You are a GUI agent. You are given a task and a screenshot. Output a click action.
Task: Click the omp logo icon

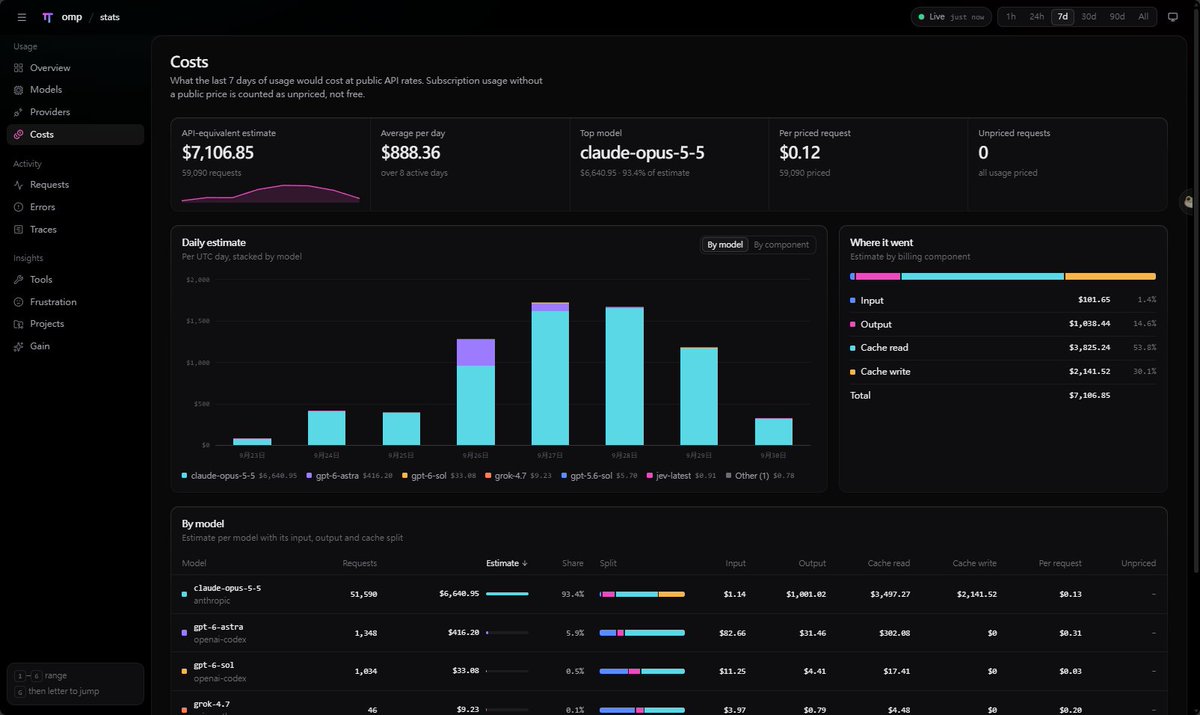tap(48, 17)
